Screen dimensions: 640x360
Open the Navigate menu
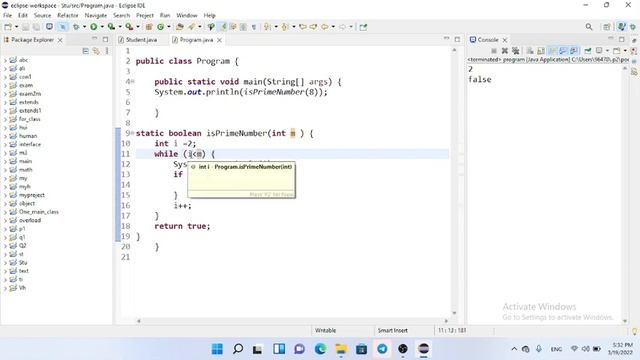96,15
